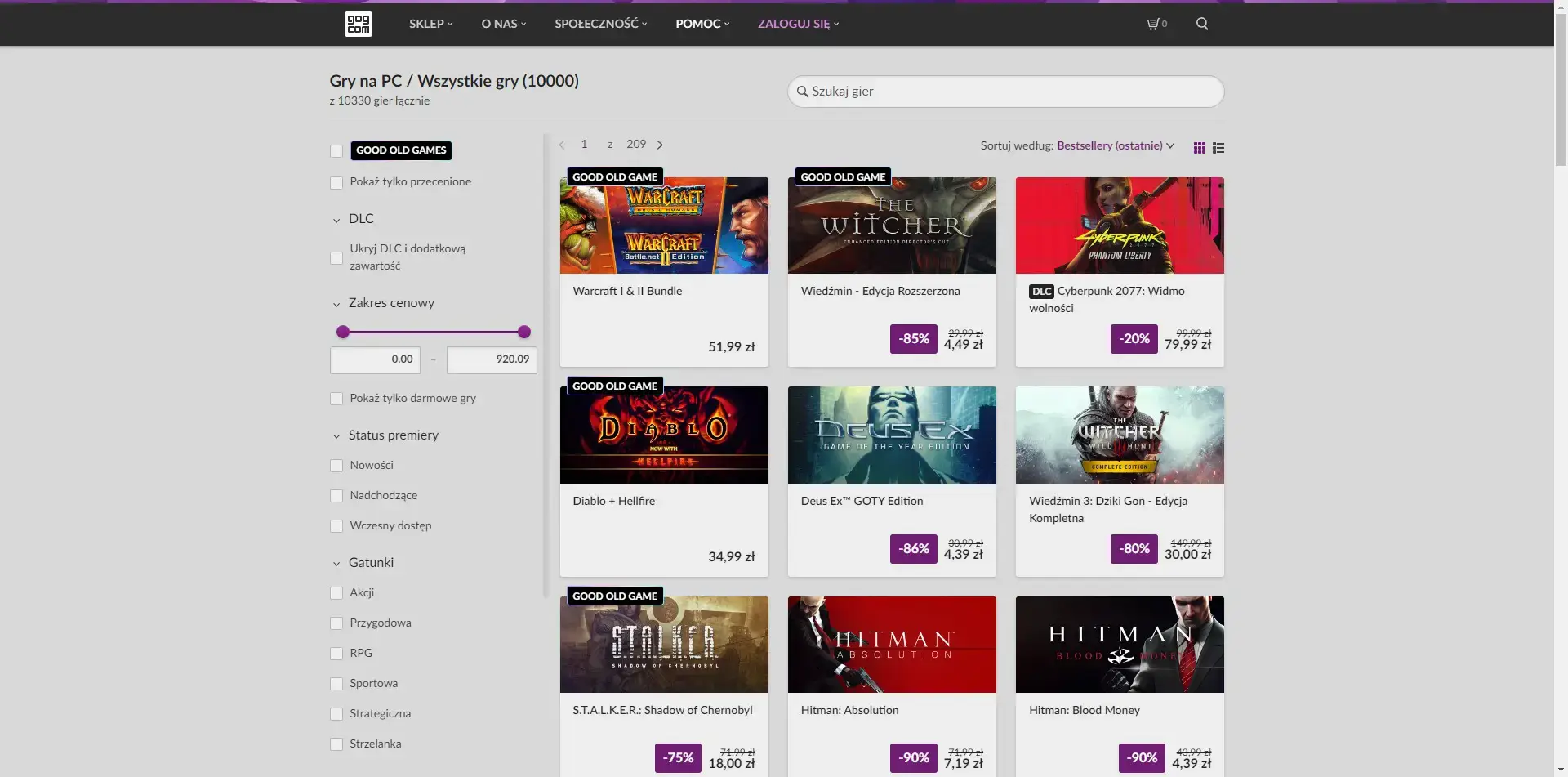Go to the next results page arrow
The image size is (1568, 777).
click(660, 145)
